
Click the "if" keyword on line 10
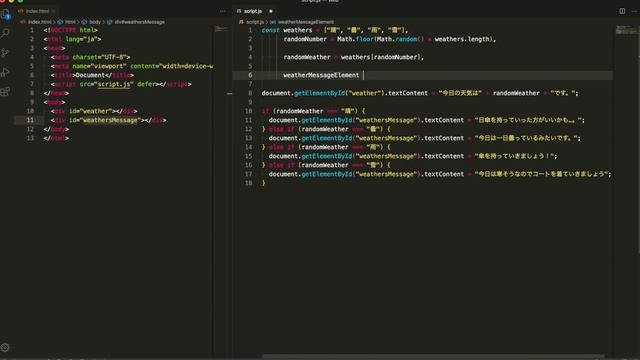click(265, 111)
